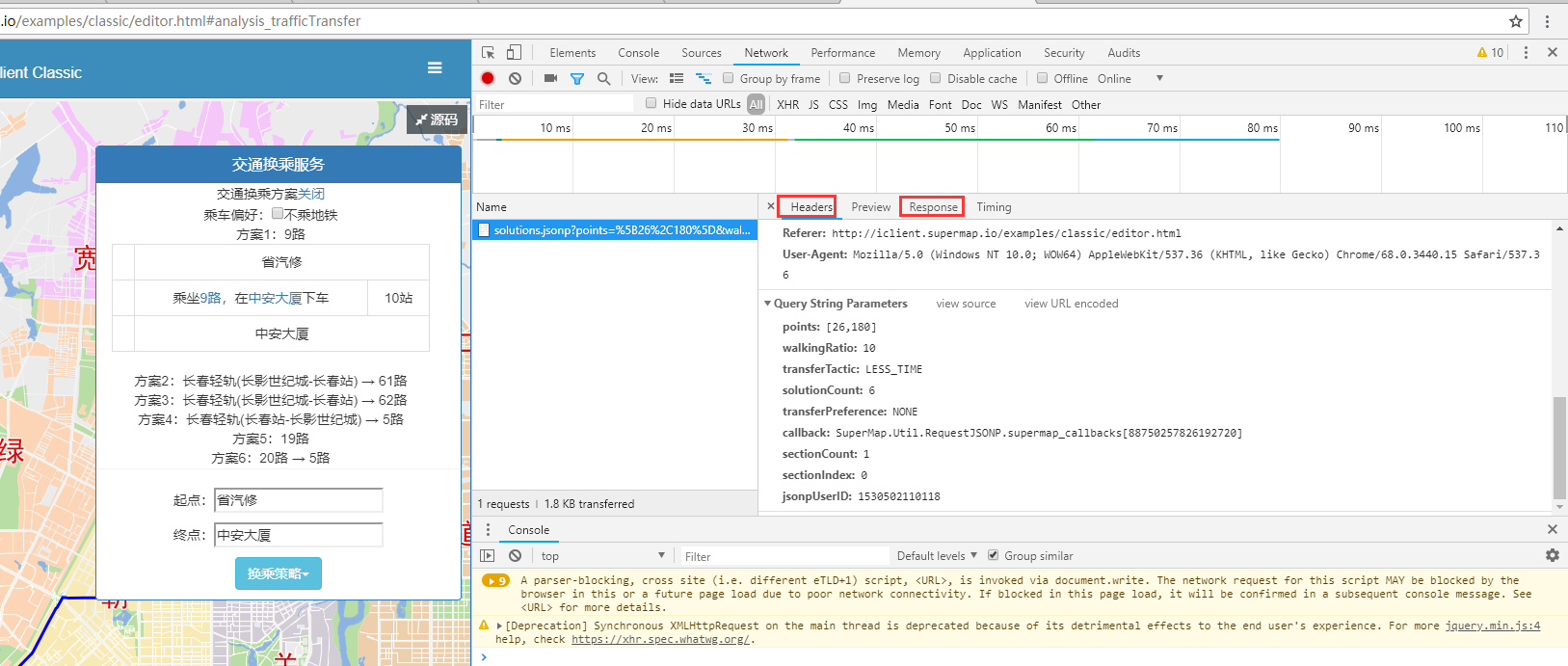Uncheck Group similar in console
This screenshot has height=666, width=1568.
[x=993, y=555]
